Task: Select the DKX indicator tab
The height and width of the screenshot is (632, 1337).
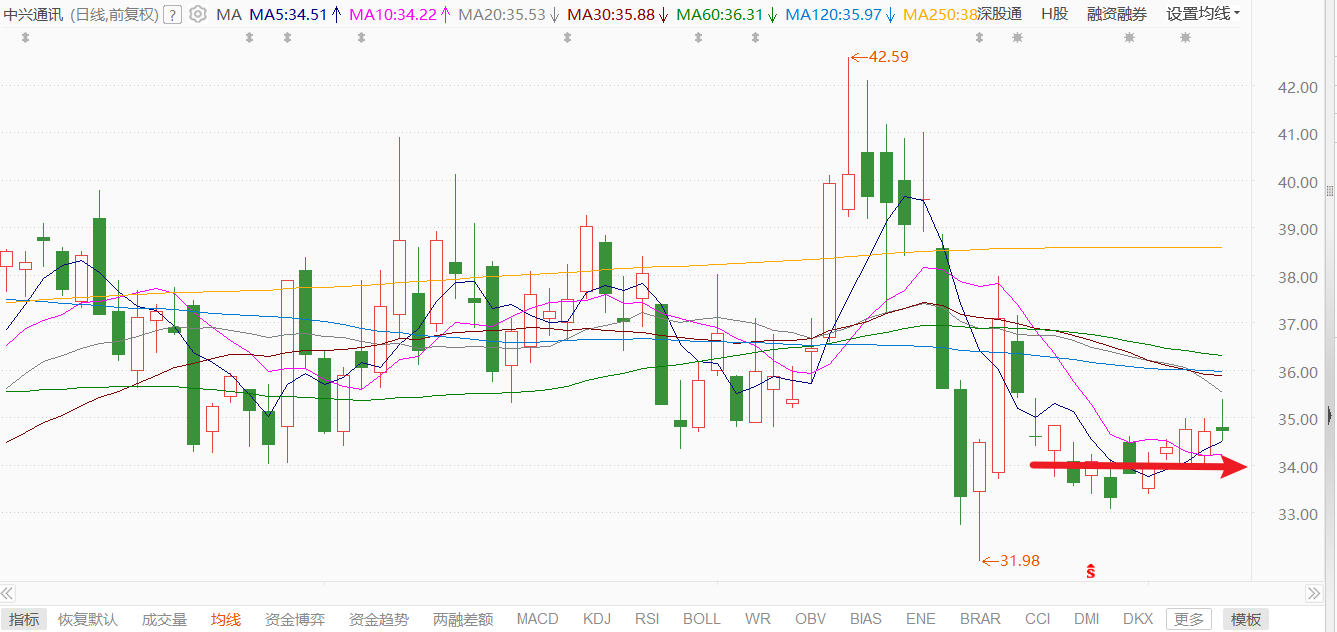Action: pyautogui.click(x=1138, y=619)
